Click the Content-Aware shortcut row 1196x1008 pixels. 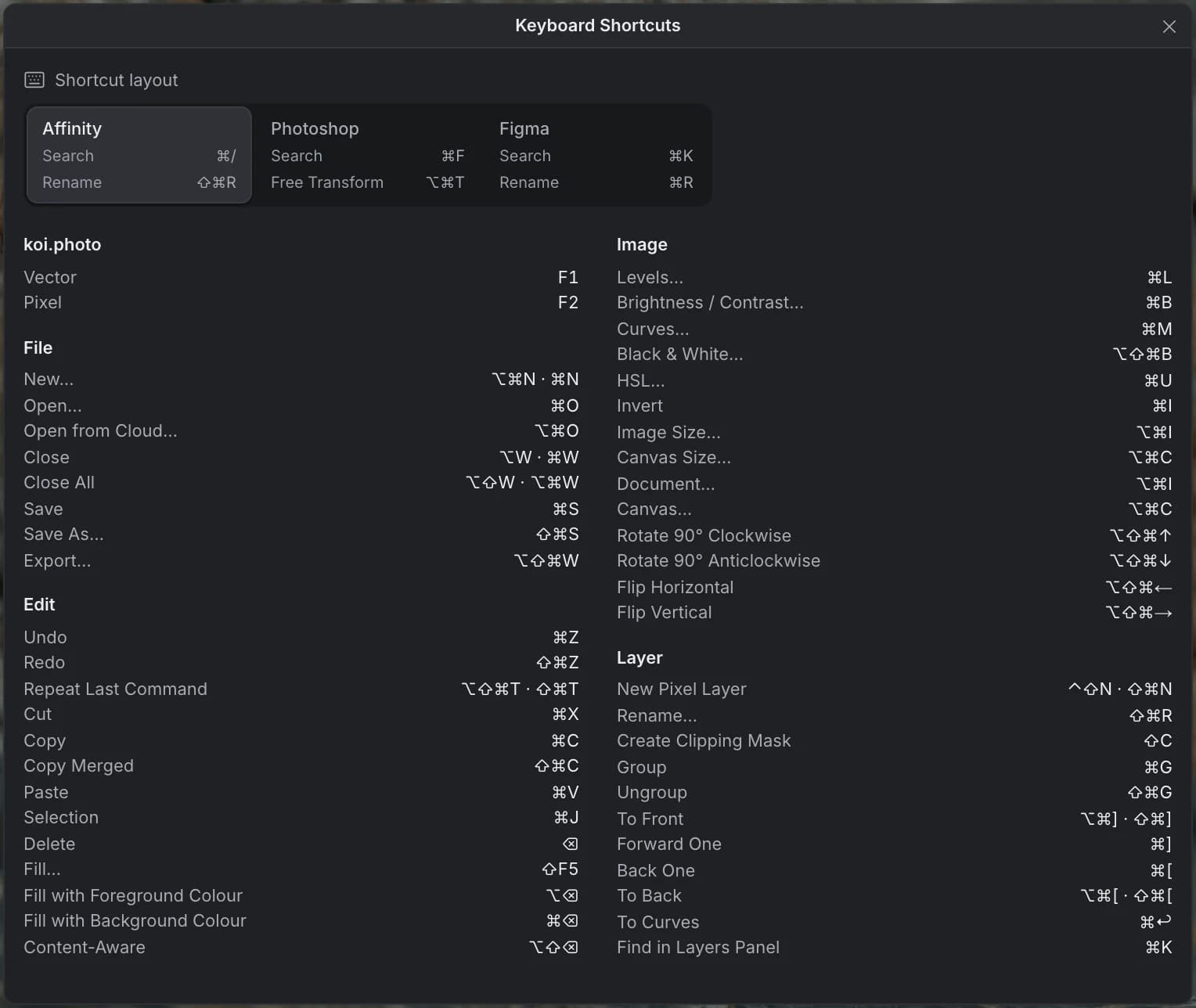[301, 947]
